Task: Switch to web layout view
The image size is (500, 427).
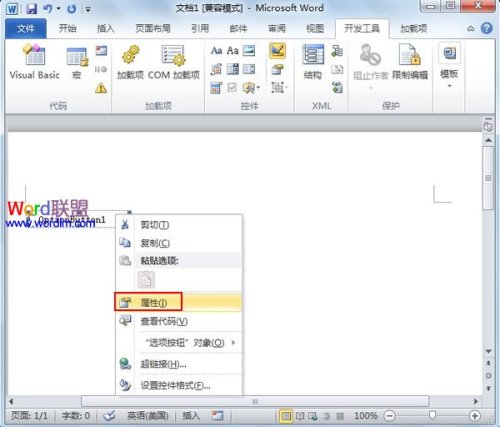Action: [313, 416]
